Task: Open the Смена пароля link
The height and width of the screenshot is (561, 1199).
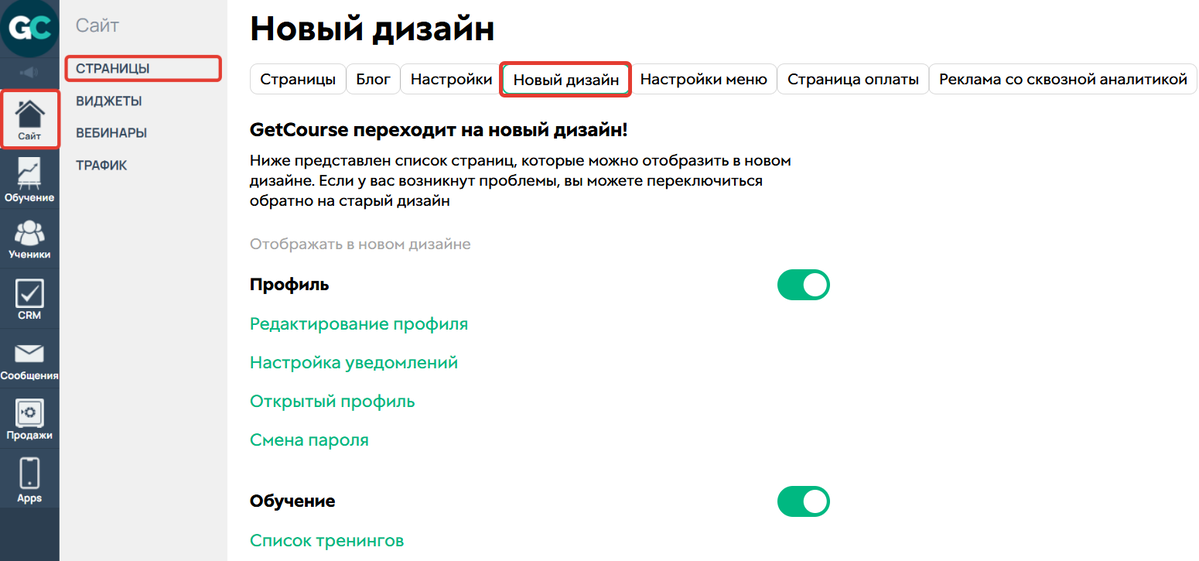Action: 309,440
